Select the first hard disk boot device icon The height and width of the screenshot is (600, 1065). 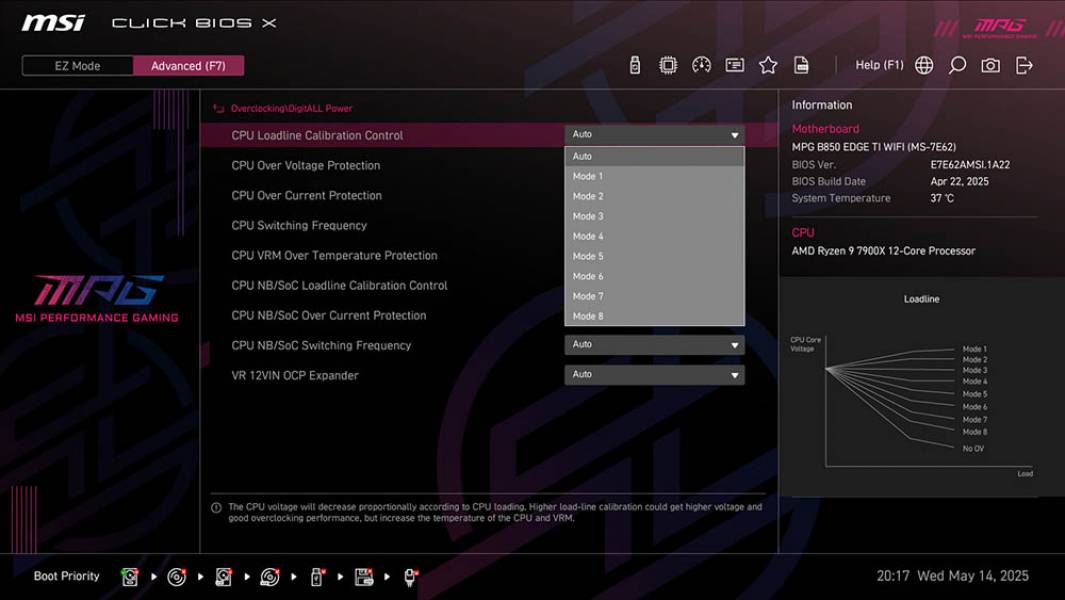tap(130, 577)
